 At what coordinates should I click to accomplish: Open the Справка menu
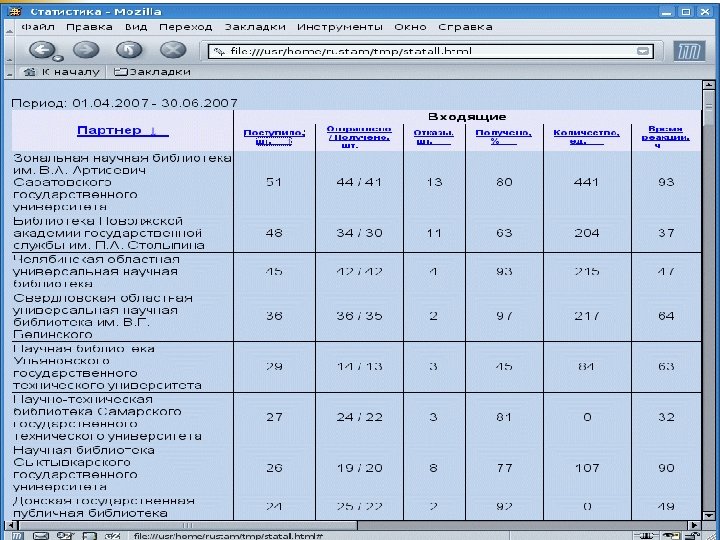(465, 27)
